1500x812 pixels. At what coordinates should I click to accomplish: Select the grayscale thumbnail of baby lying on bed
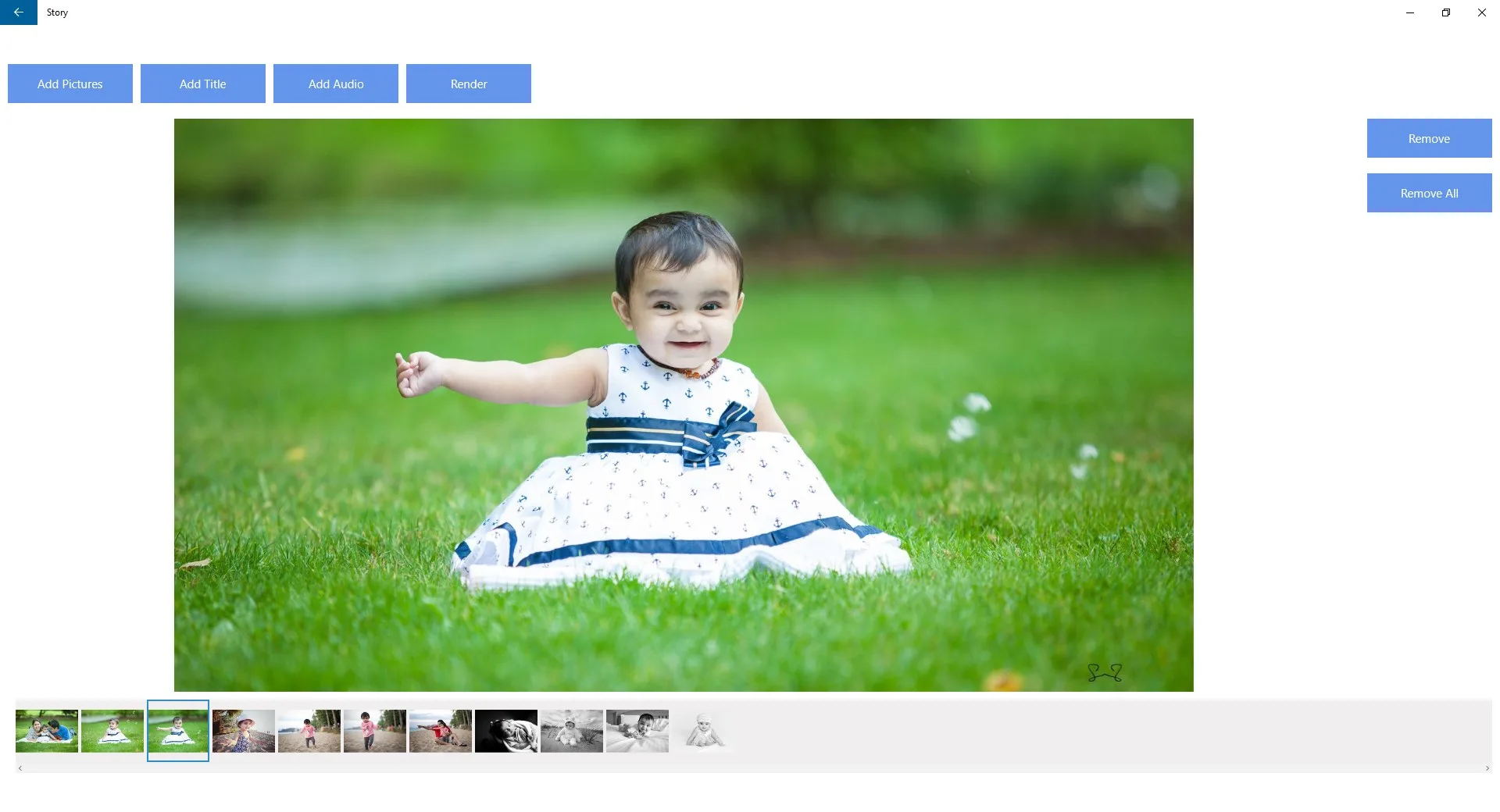coord(637,731)
